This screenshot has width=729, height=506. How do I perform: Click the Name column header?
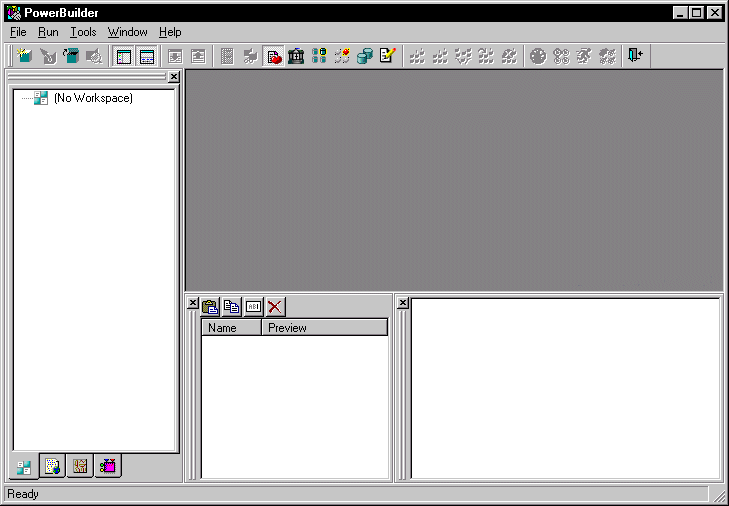tap(231, 327)
